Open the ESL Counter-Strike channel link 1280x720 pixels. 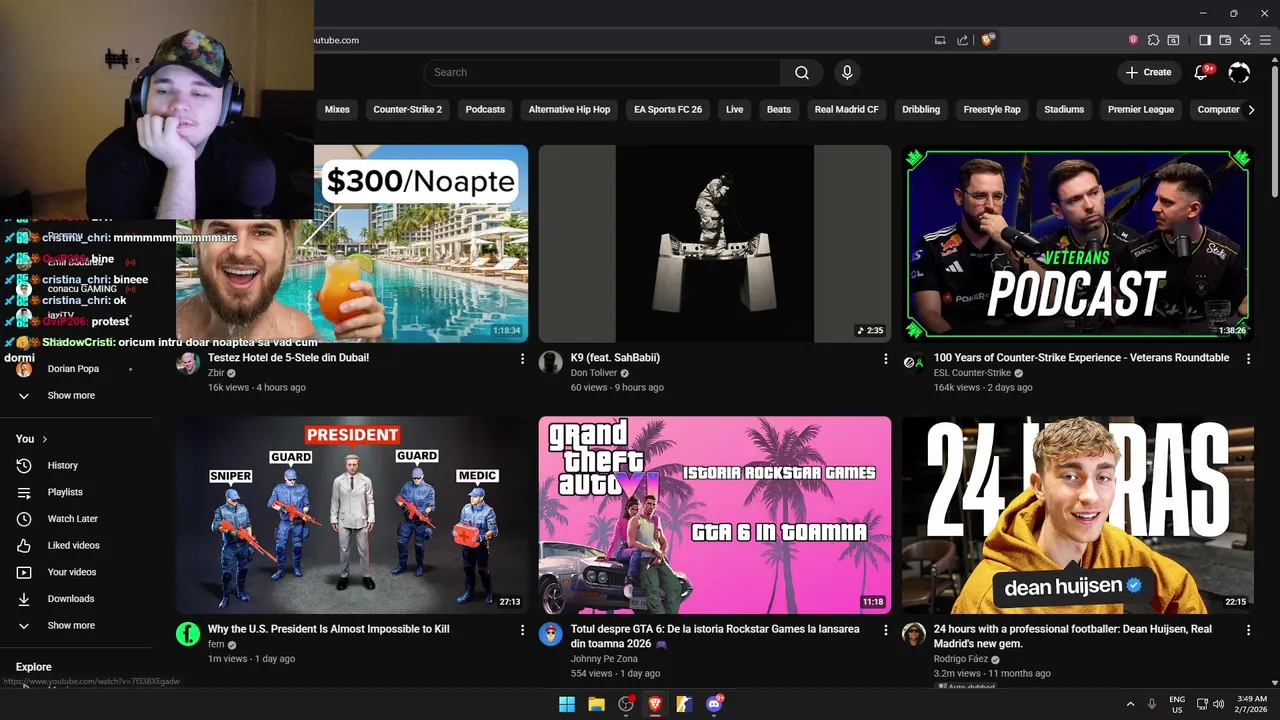(972, 373)
